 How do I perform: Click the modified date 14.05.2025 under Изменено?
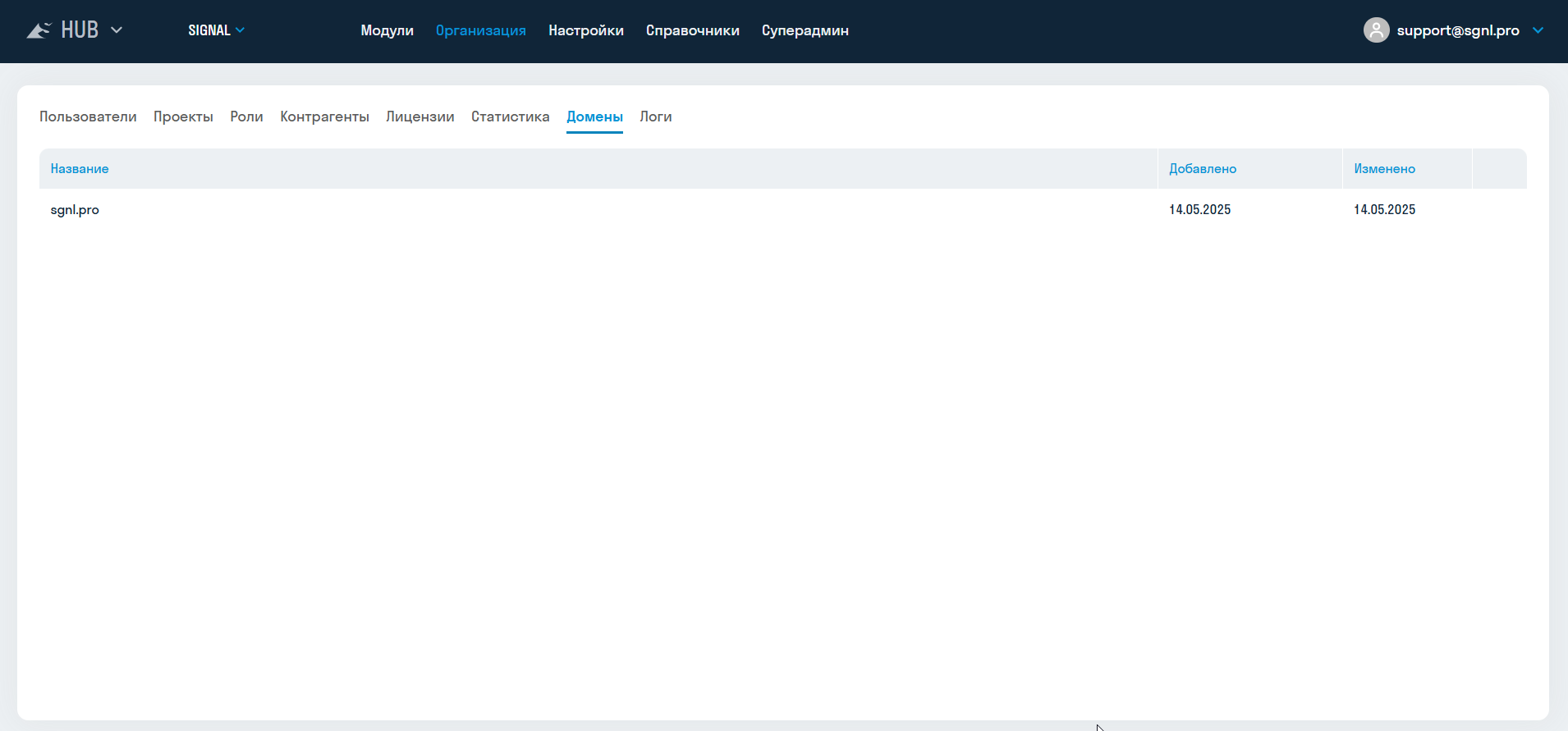click(x=1384, y=210)
